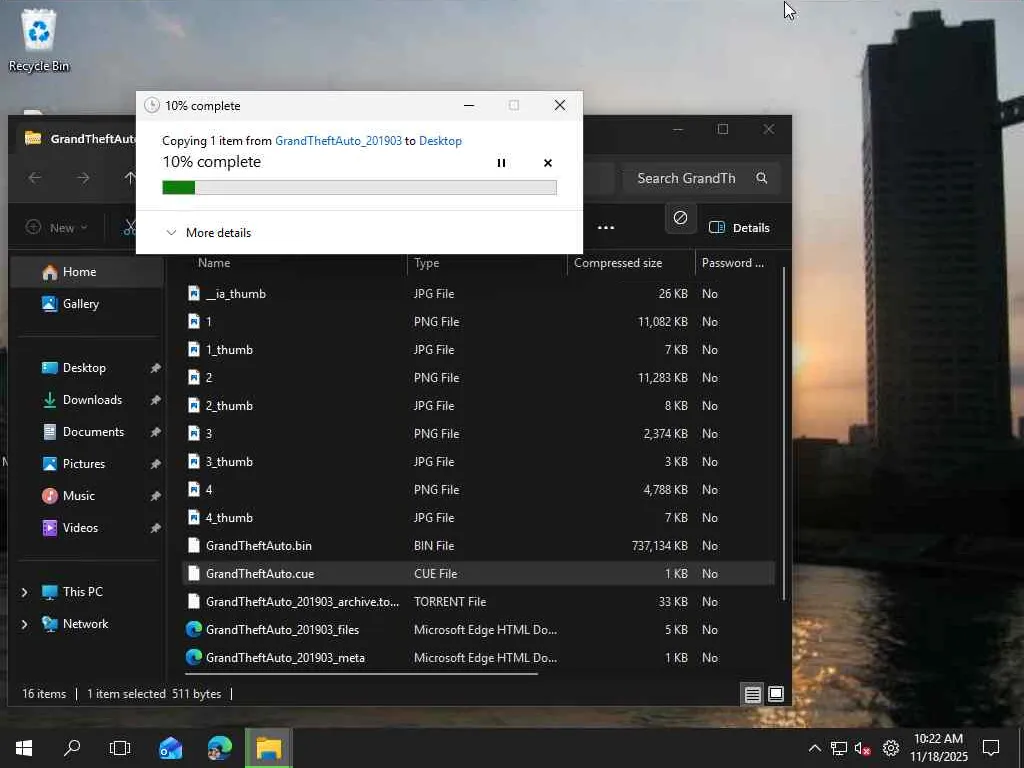Screen dimensions: 1024x768
Task: Open the Recycle Bin on desktop
Action: (39, 40)
